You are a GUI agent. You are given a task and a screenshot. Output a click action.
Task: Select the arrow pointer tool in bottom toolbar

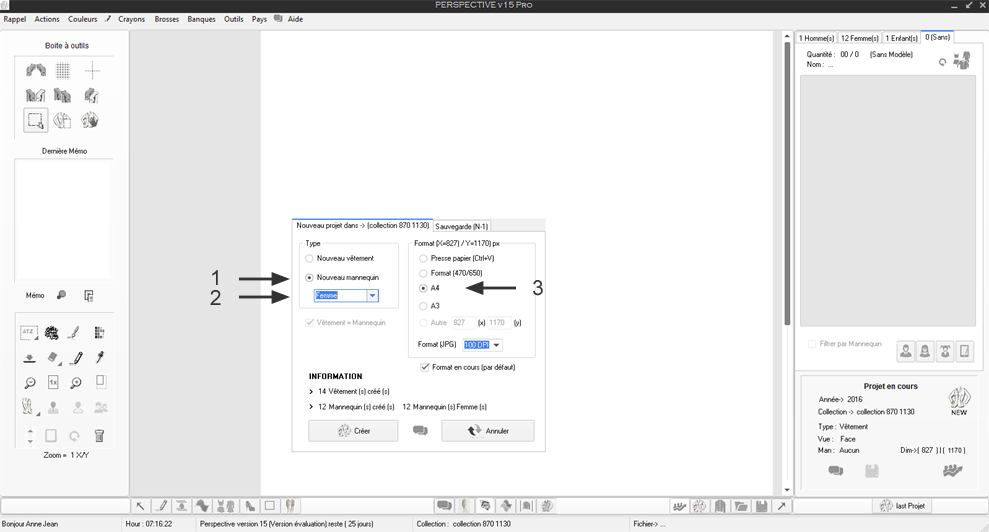point(140,506)
